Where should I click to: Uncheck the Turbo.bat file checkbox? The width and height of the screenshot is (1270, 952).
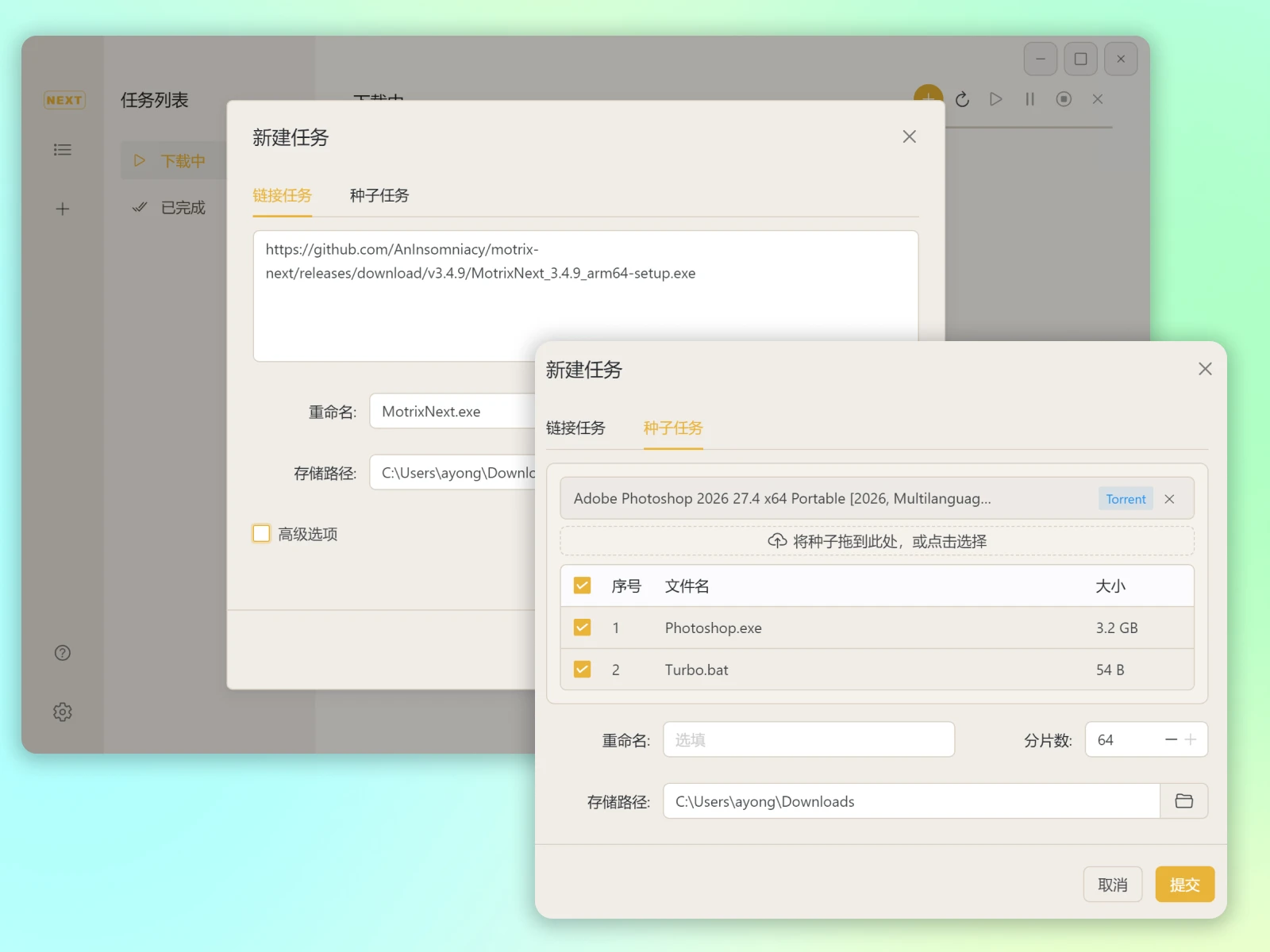(x=582, y=670)
